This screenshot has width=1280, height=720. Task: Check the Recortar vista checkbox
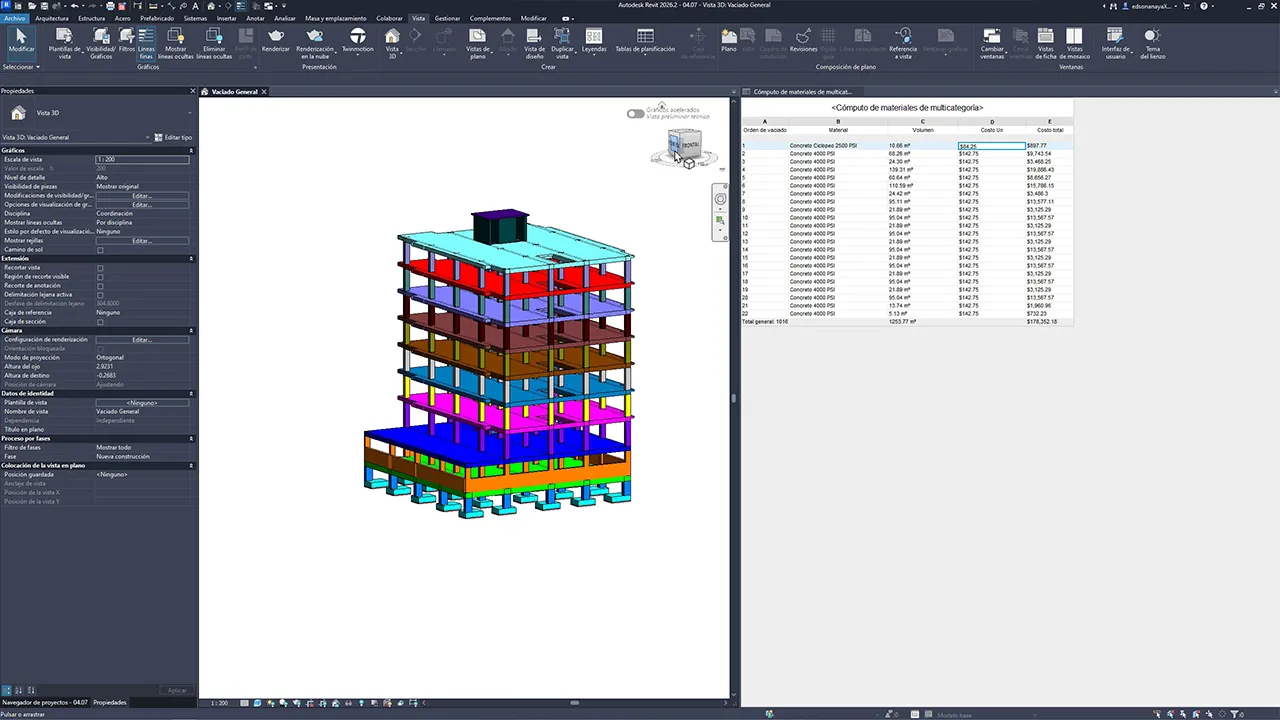[100, 268]
